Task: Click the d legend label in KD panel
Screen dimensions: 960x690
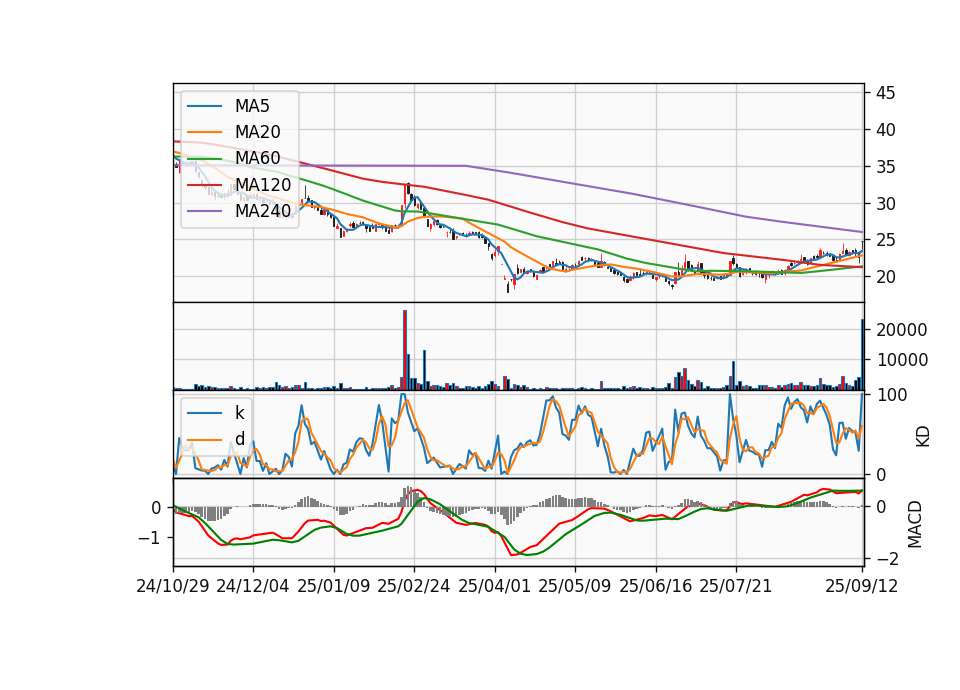Action: (239, 439)
